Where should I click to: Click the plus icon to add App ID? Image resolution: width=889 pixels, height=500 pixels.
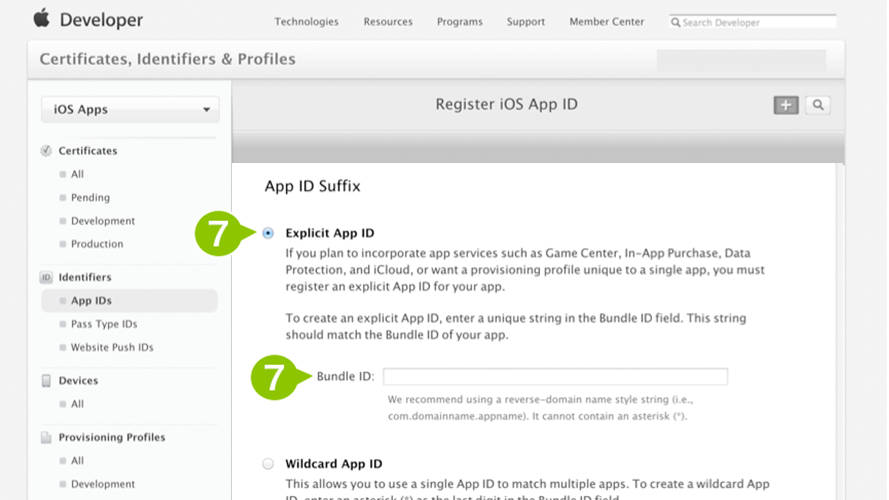click(x=786, y=105)
